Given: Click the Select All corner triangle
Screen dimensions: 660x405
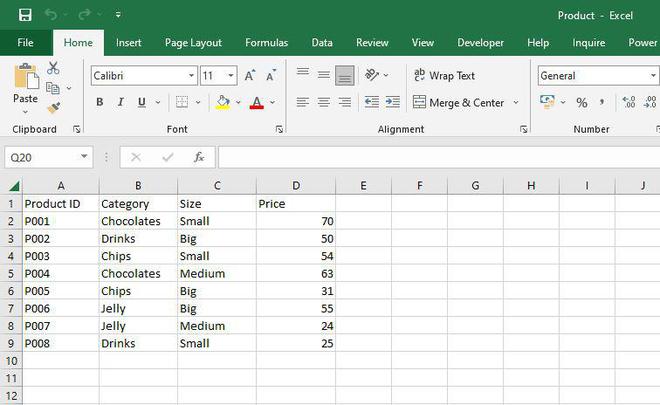Looking at the screenshot, I should [13, 186].
